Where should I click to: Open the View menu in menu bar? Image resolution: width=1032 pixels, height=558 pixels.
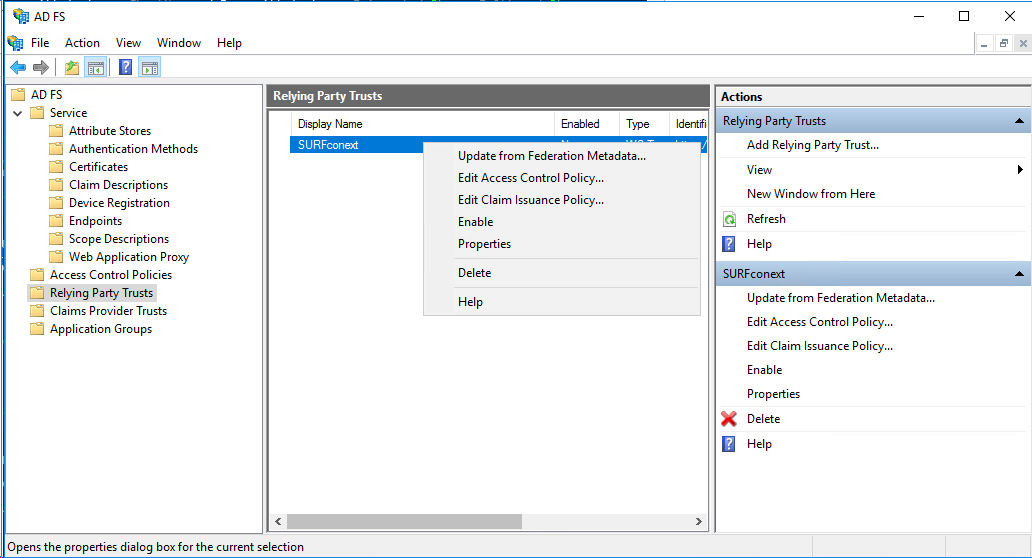point(128,43)
